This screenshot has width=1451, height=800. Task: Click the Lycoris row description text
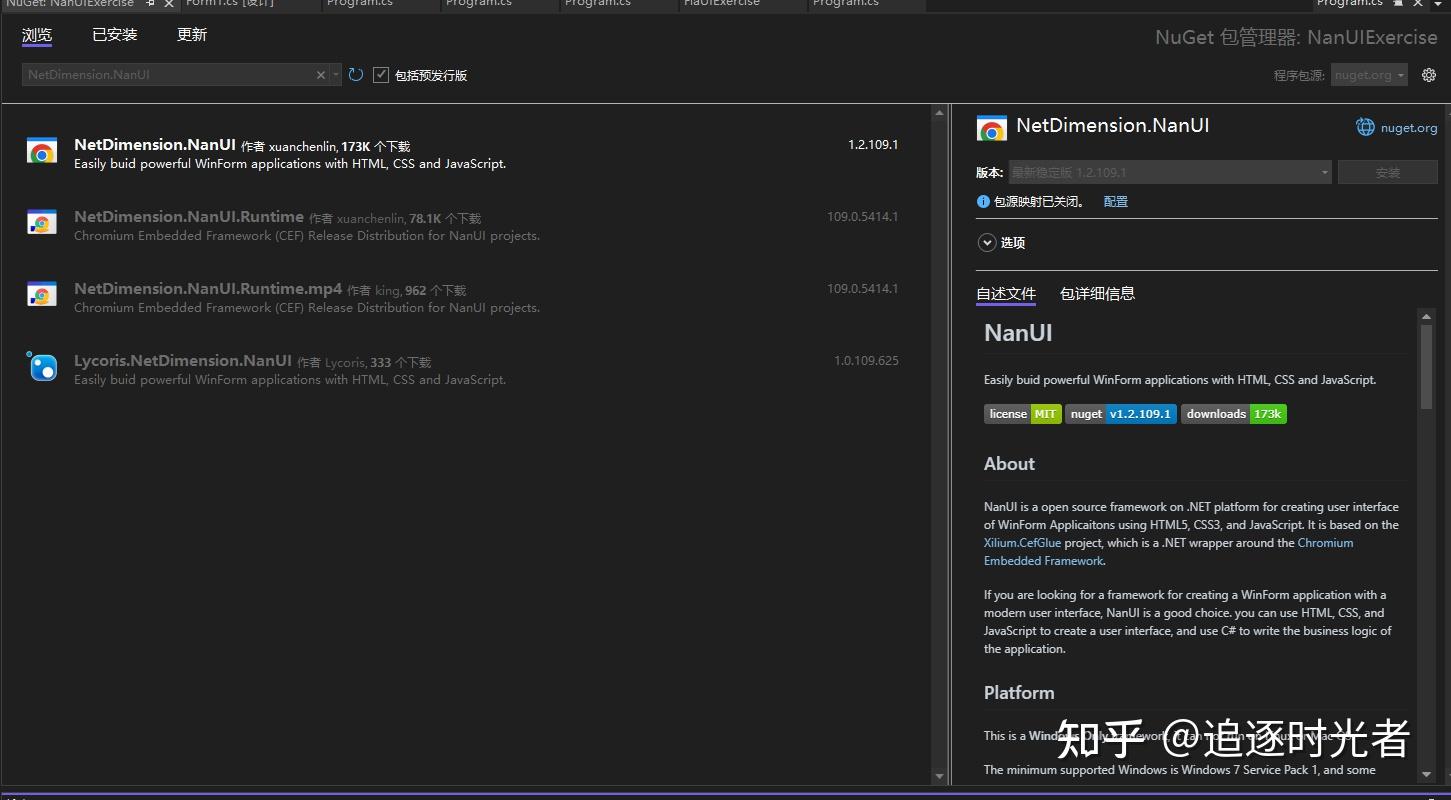290,380
